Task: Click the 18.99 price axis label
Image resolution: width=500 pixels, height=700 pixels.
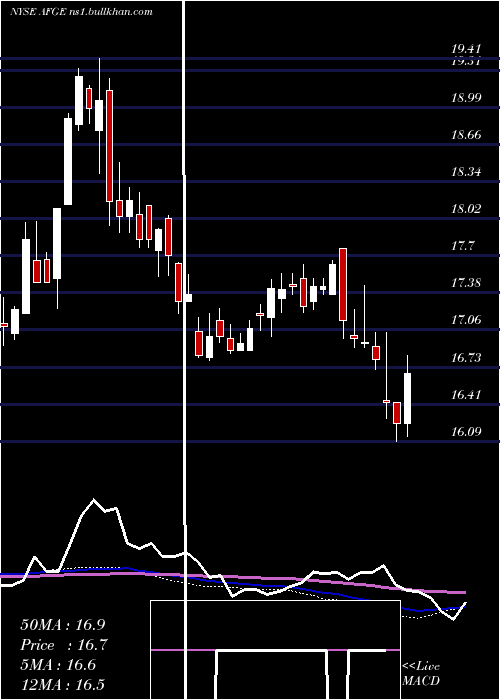Action: [466, 97]
